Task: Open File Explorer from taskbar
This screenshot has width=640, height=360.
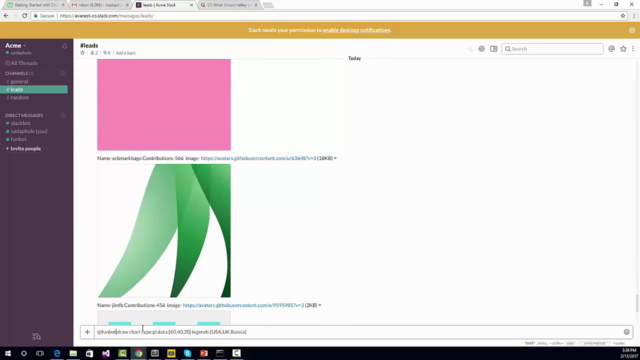Action: (73, 353)
